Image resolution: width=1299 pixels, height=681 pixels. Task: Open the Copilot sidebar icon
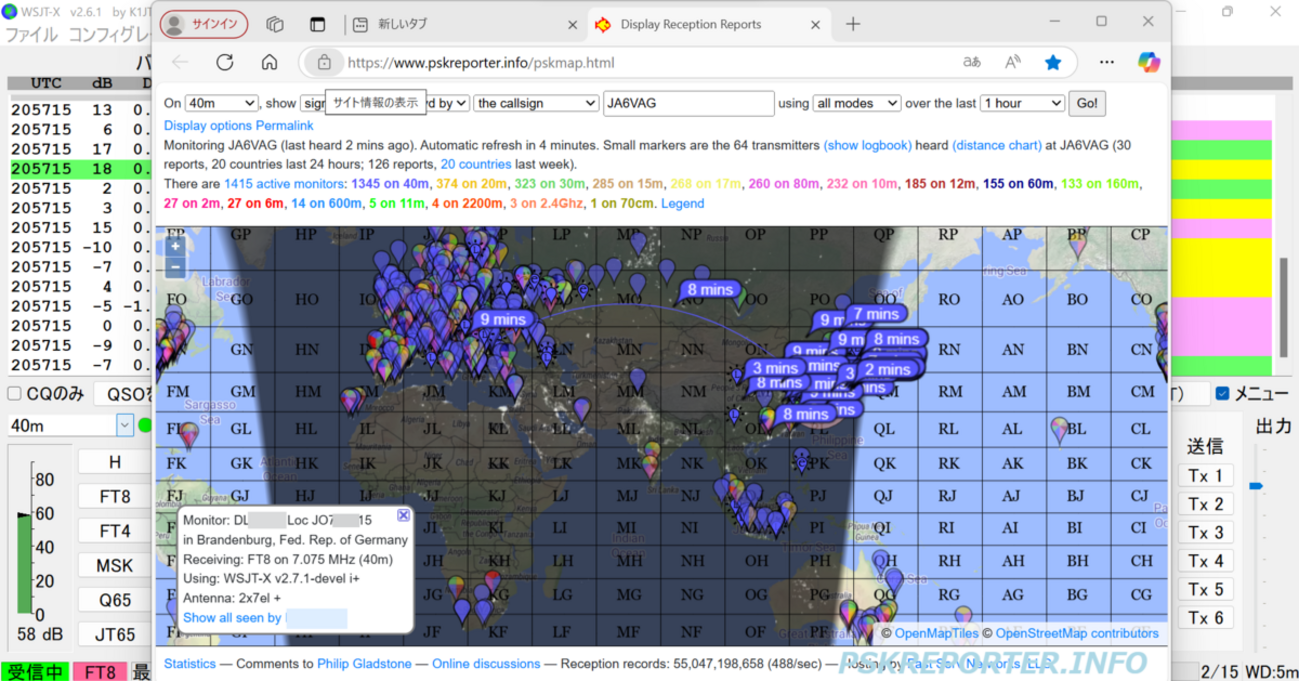(x=1148, y=62)
